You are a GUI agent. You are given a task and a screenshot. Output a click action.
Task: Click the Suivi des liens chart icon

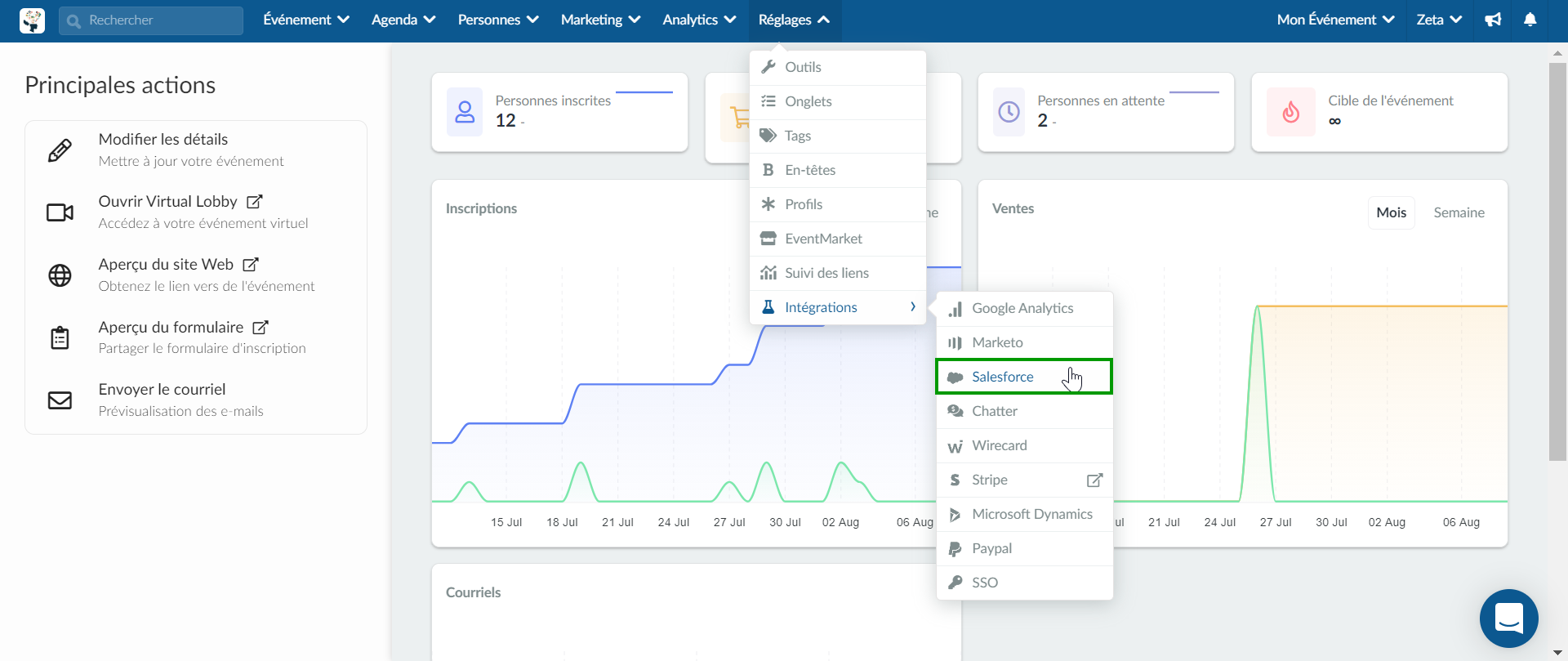tap(768, 273)
